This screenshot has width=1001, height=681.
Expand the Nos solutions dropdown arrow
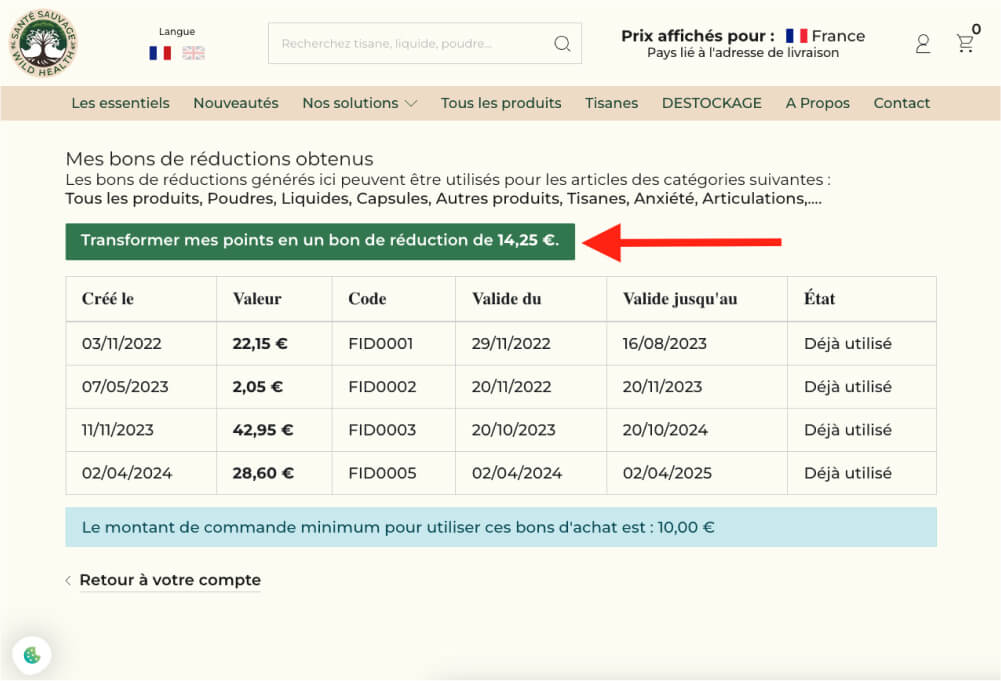(x=410, y=103)
